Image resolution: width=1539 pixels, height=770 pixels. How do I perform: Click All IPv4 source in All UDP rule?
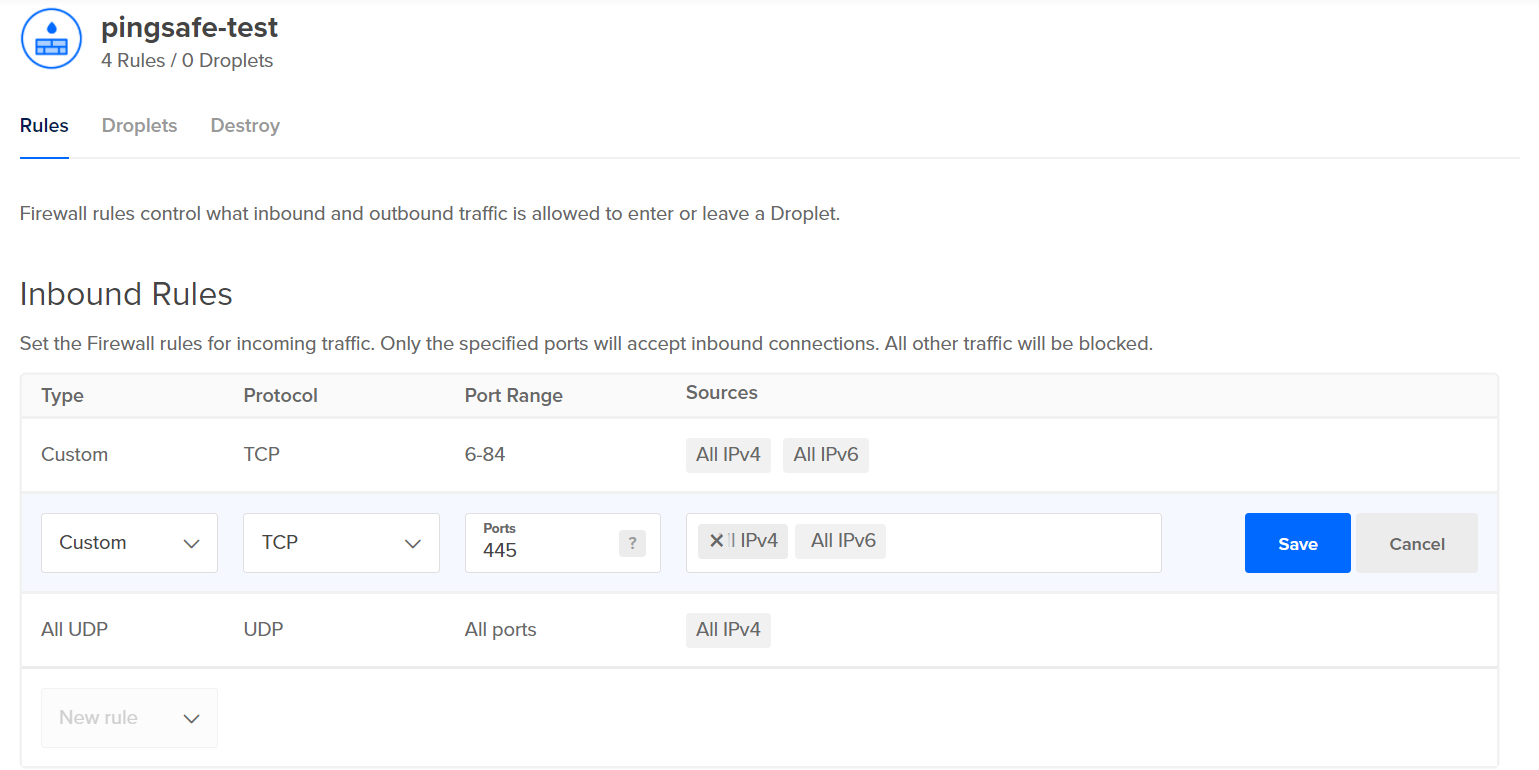[728, 630]
